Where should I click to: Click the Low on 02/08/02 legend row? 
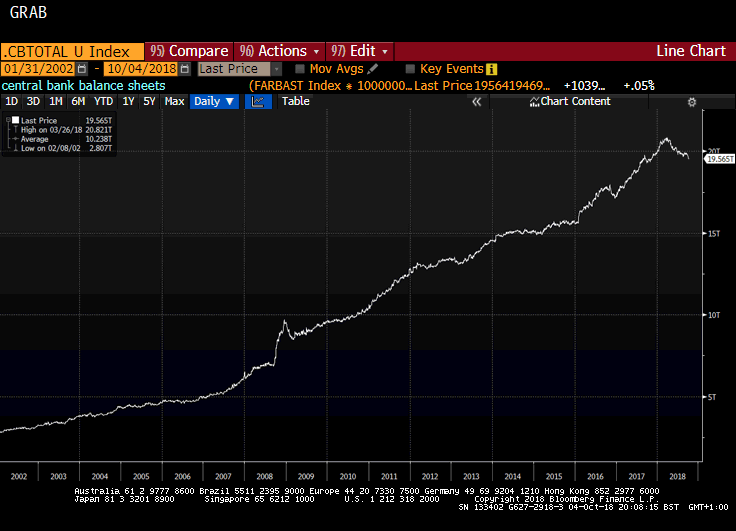pos(66,148)
